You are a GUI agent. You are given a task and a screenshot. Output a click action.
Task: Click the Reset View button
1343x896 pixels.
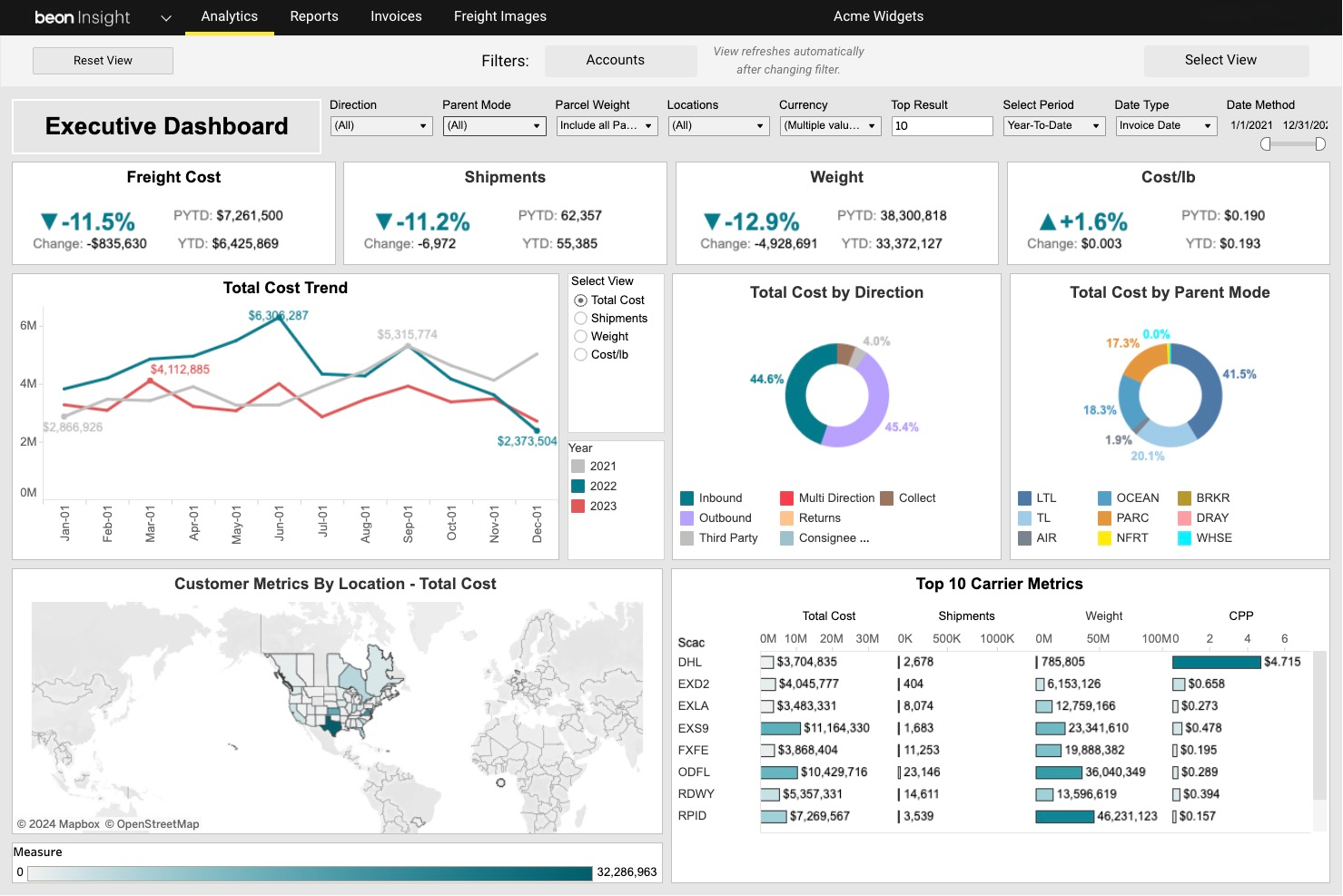[x=102, y=60]
